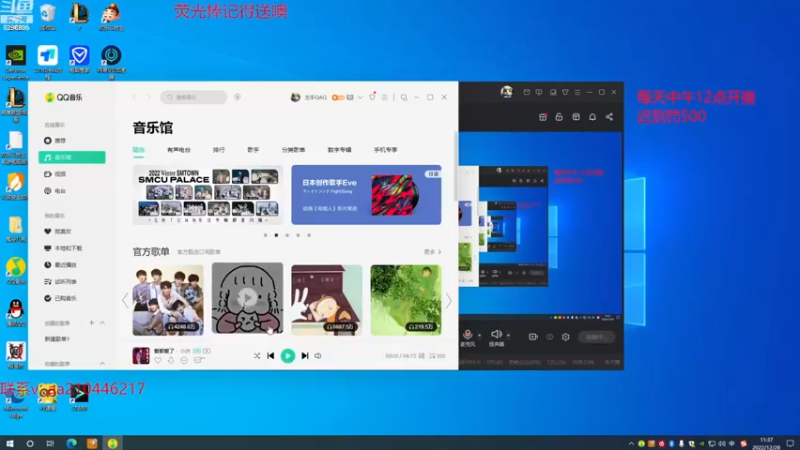Click the search music input field

(x=193, y=97)
